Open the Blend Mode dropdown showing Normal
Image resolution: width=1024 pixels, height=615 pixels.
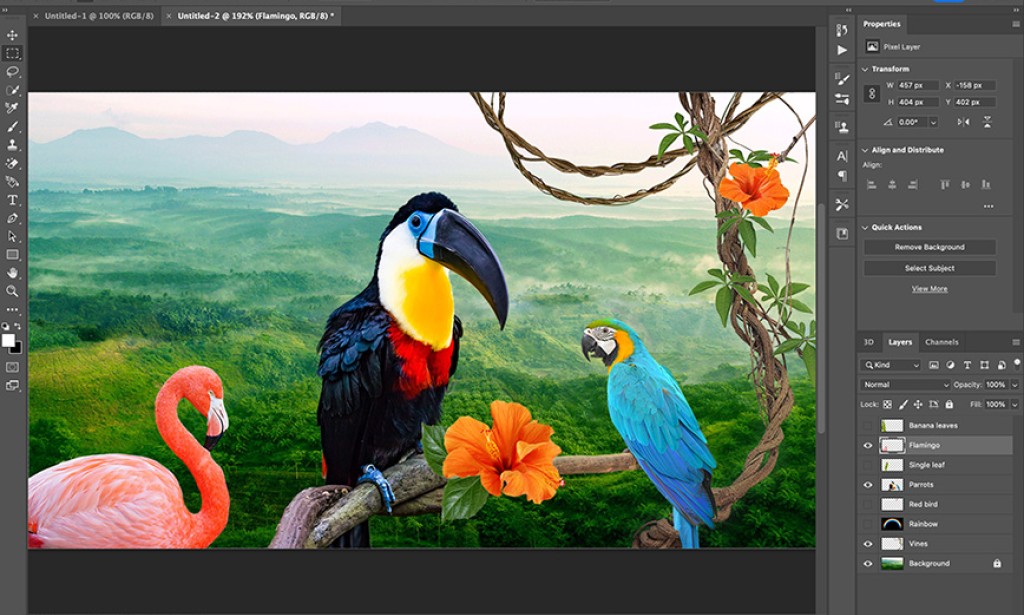pos(903,384)
